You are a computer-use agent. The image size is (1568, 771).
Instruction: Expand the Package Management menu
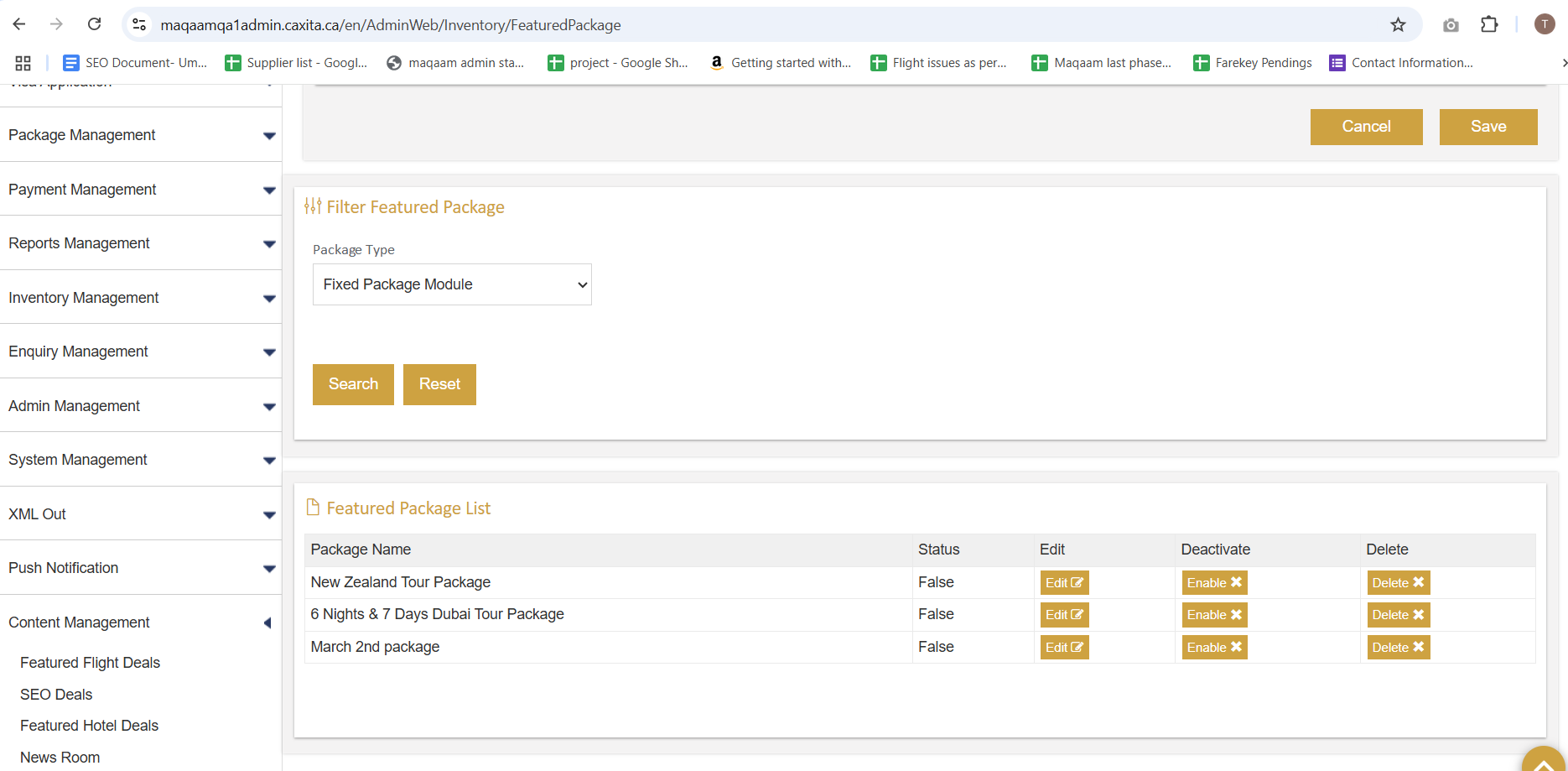140,135
